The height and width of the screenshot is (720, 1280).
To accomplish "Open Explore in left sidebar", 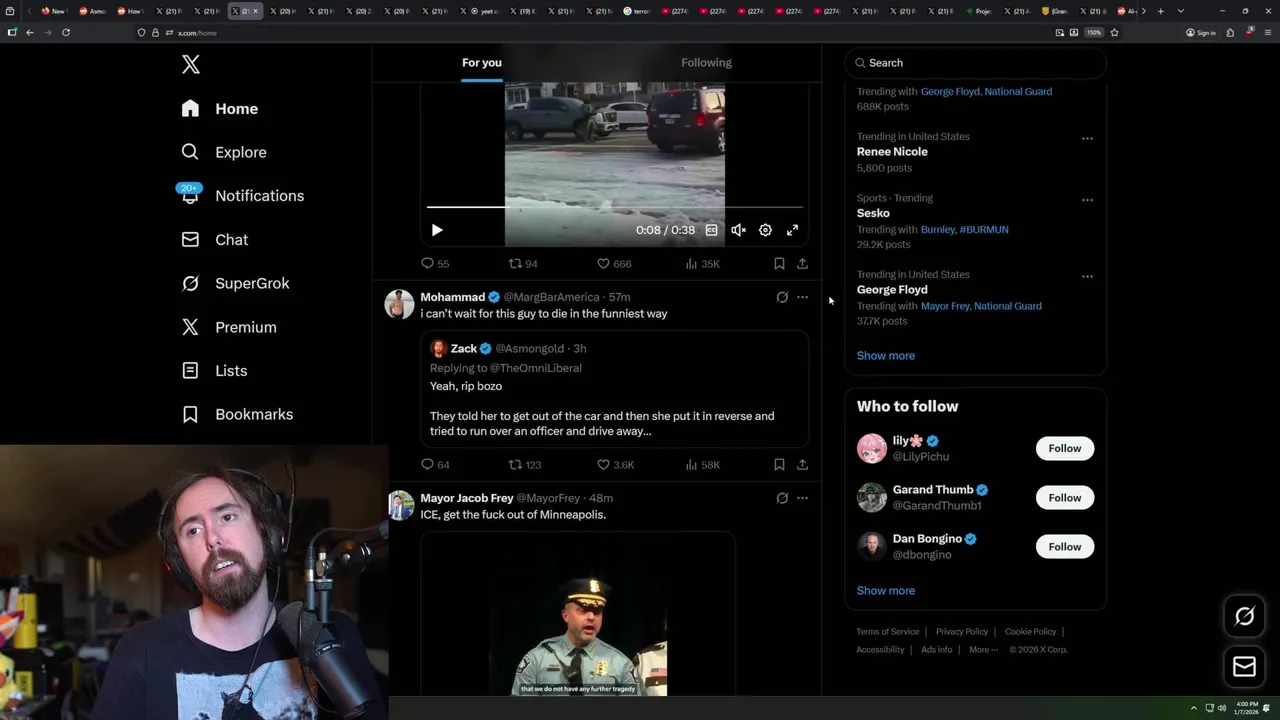I will (224, 152).
